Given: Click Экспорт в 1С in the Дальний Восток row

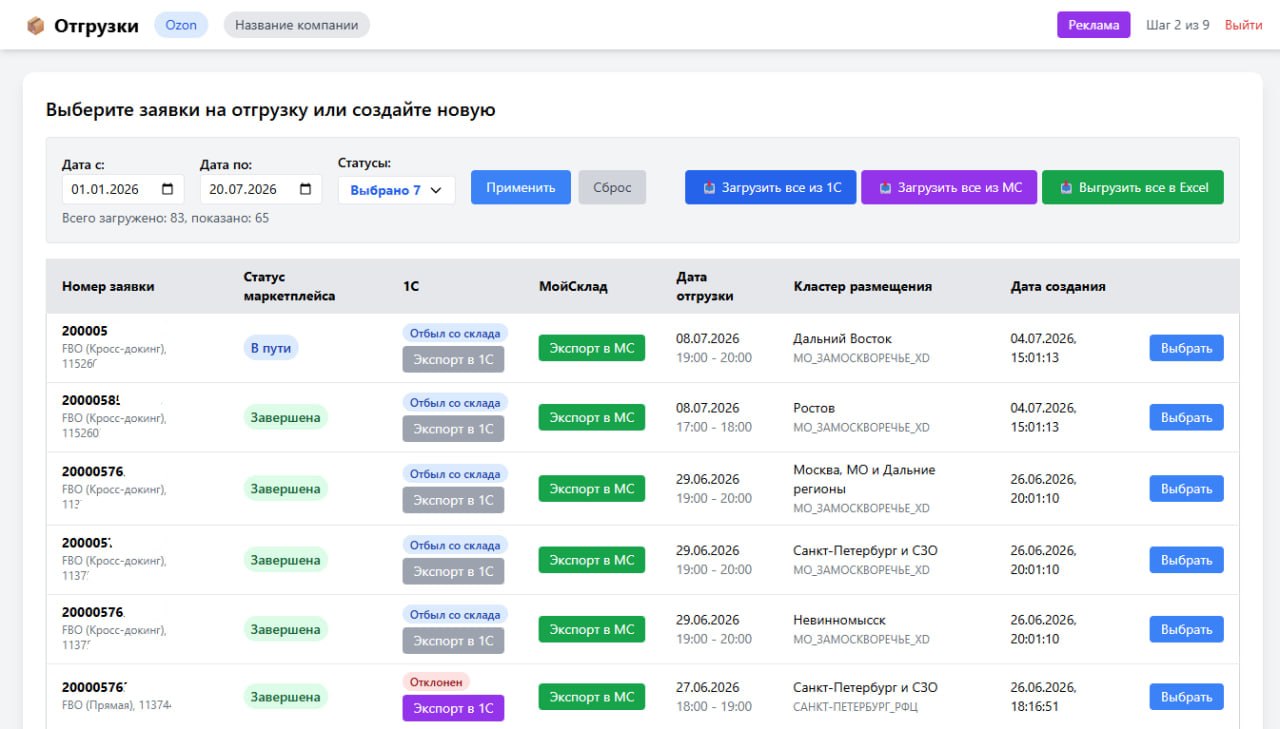Looking at the screenshot, I should coord(454,359).
